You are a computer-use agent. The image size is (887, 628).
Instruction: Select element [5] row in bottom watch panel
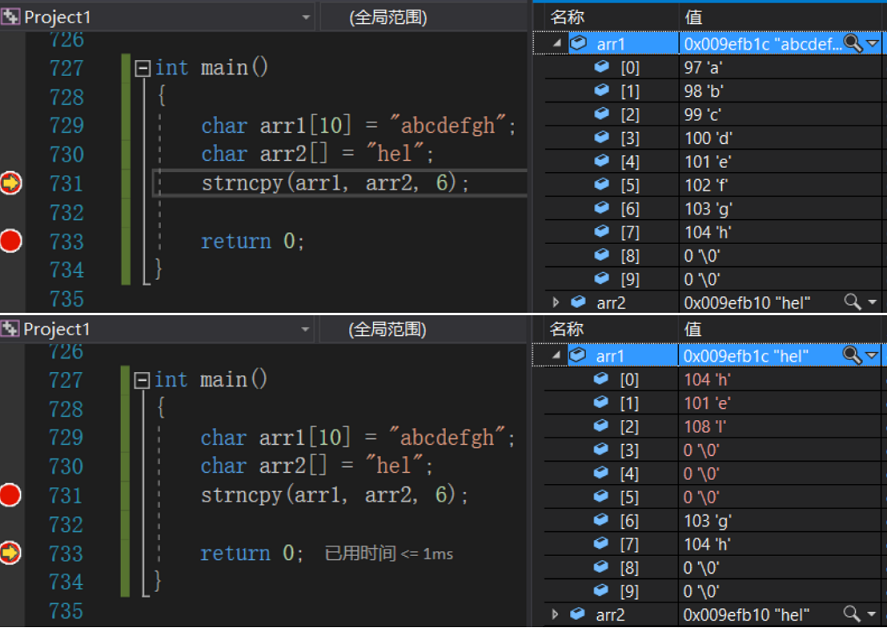click(x=712, y=497)
